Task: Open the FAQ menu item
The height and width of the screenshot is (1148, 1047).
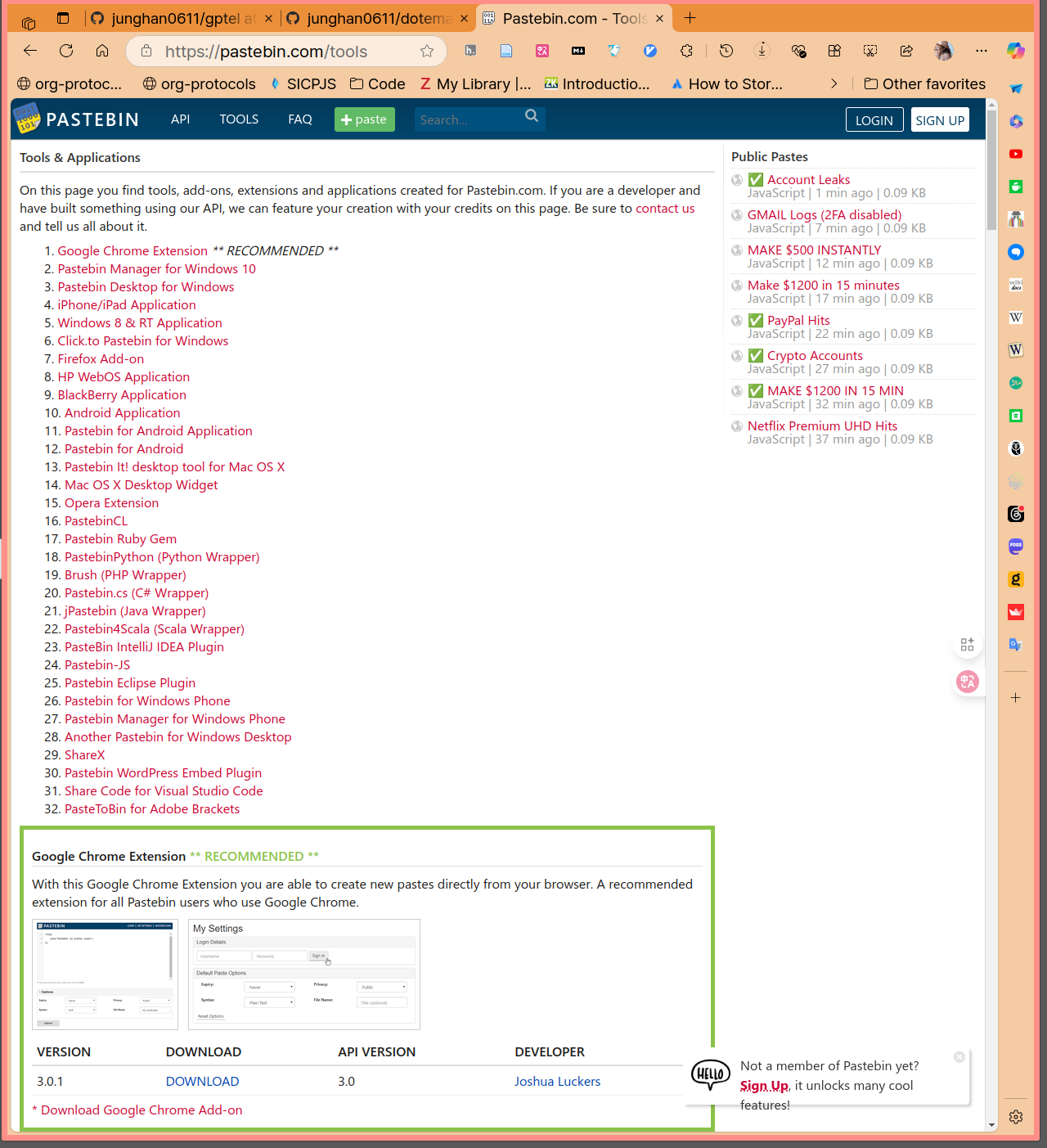Action: pyautogui.click(x=300, y=119)
